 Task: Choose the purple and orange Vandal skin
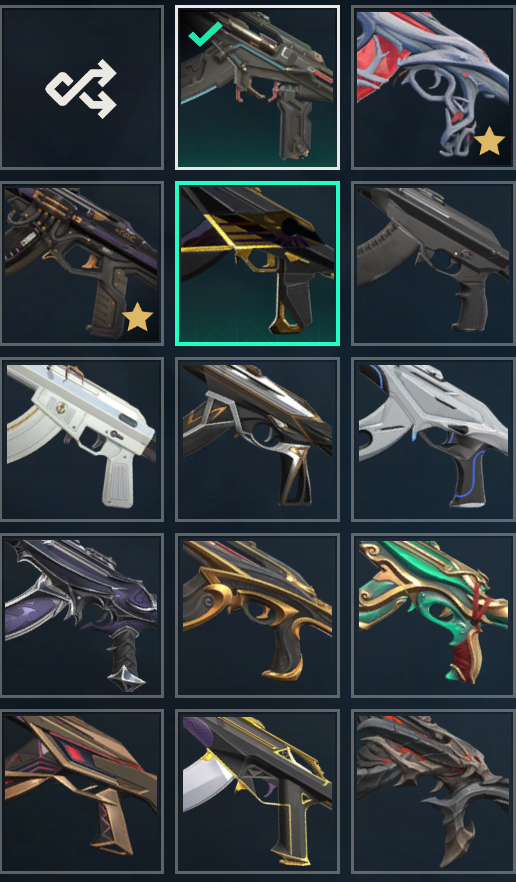(x=82, y=263)
